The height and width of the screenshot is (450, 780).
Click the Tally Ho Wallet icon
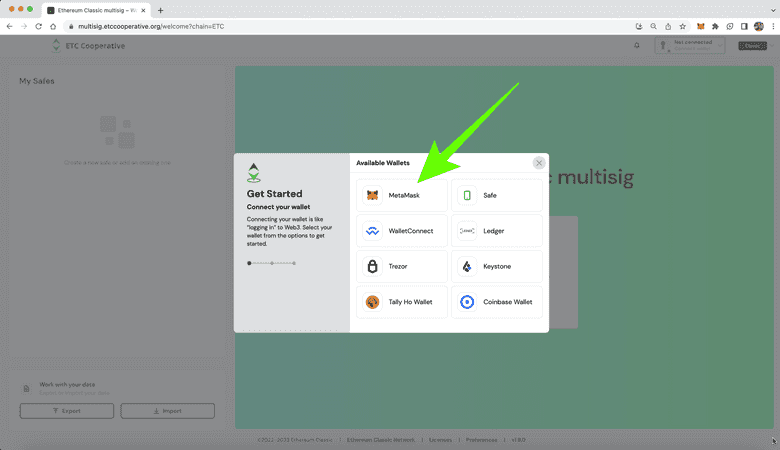372,302
